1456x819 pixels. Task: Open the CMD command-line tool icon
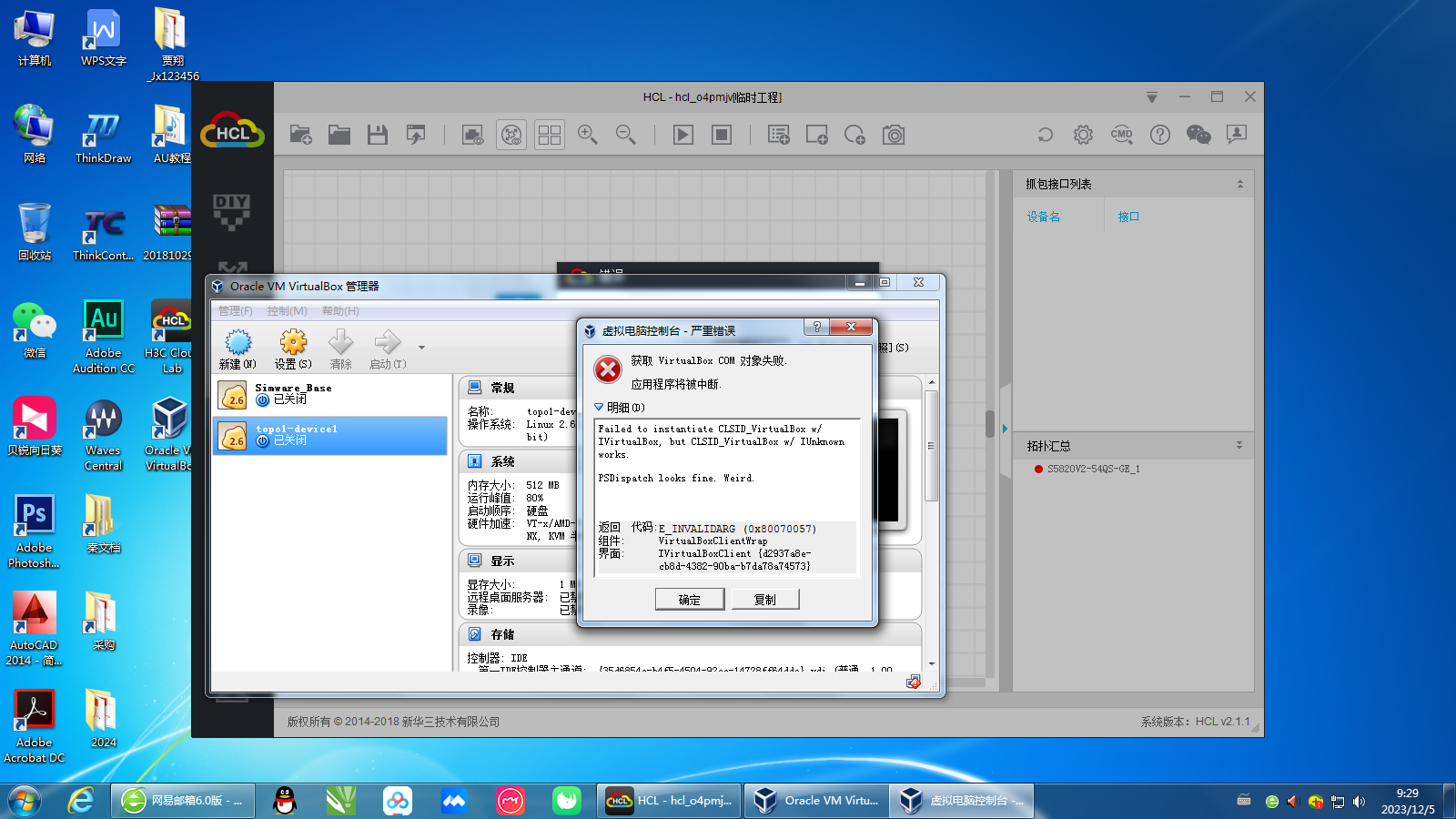[x=1121, y=135]
